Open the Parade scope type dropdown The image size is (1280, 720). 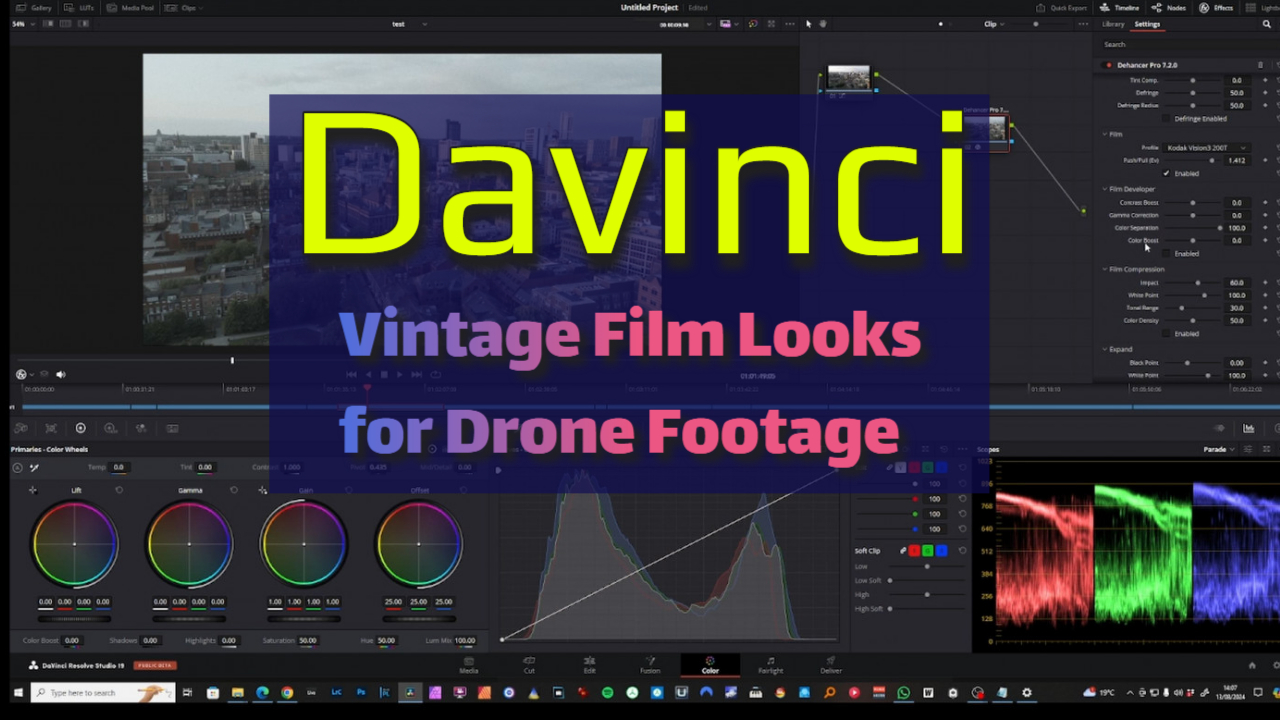point(1218,449)
